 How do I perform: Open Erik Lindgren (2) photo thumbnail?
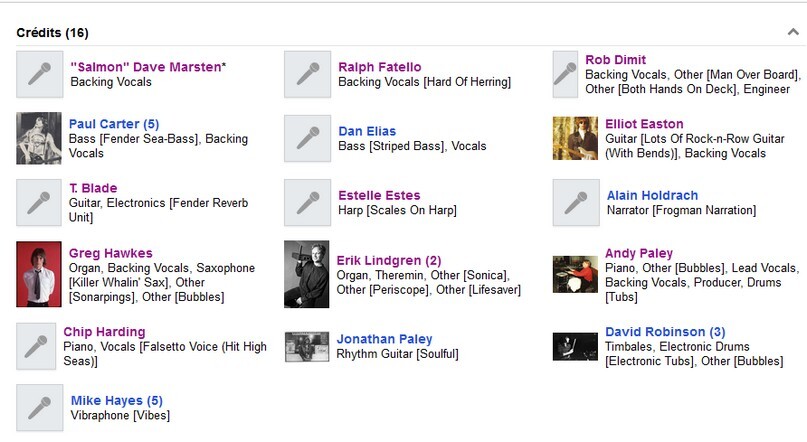[x=307, y=274]
